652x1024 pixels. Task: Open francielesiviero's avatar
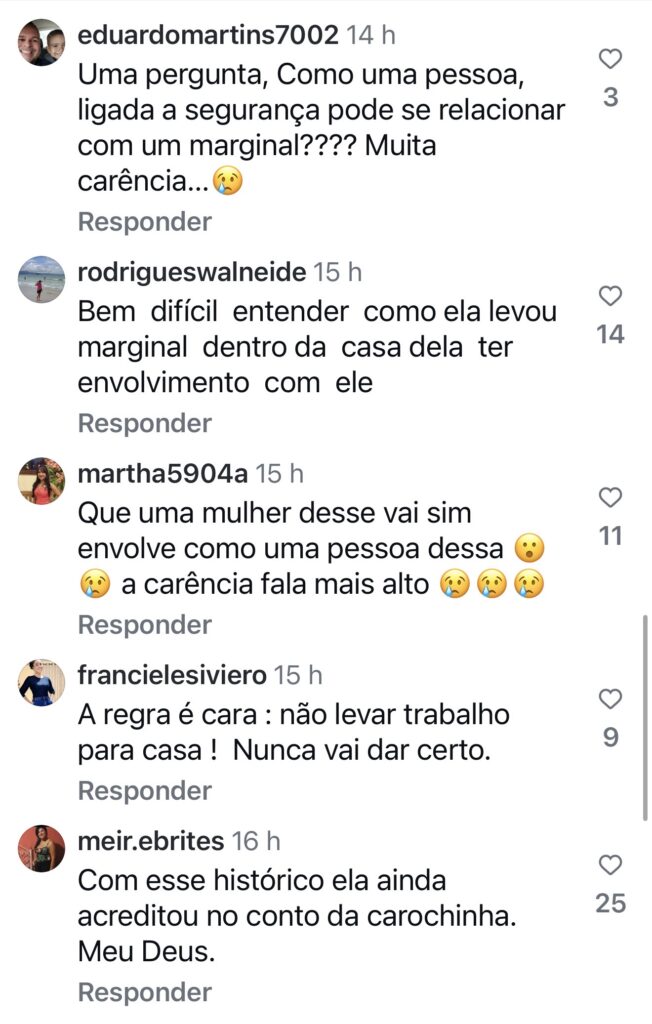tap(42, 683)
